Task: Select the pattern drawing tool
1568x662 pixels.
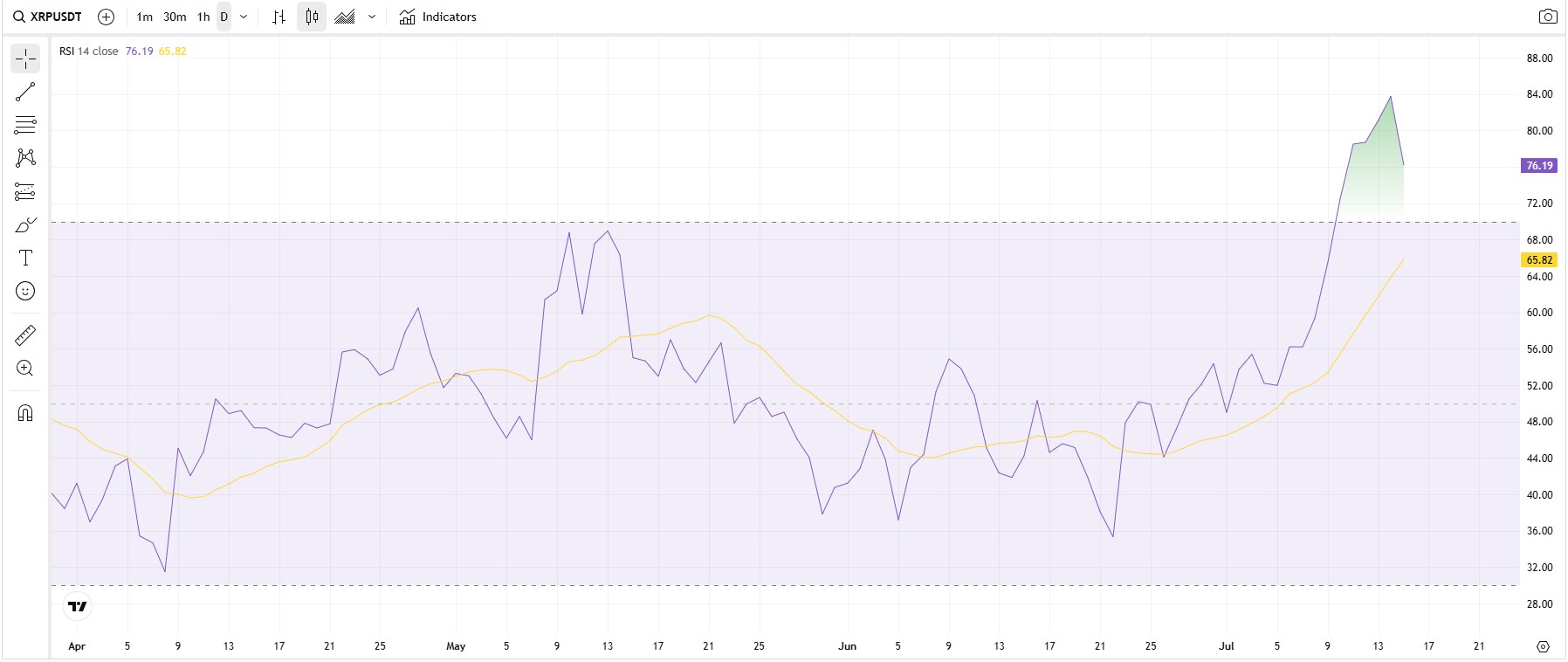Action: click(x=25, y=158)
